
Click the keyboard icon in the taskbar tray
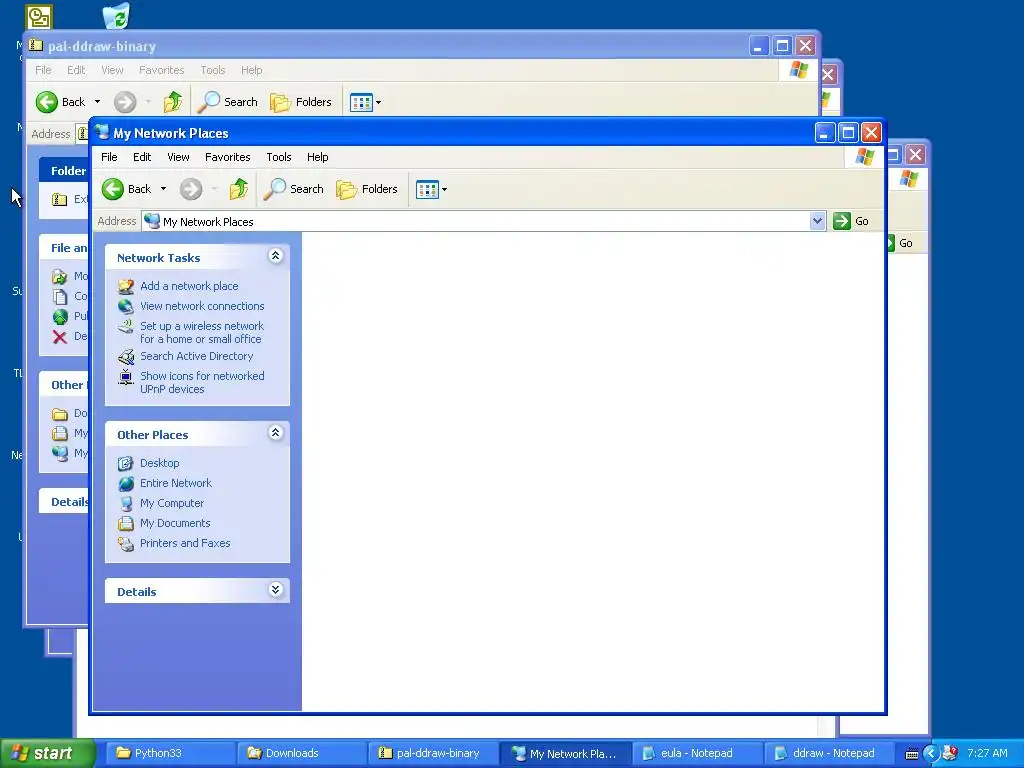click(x=912, y=754)
